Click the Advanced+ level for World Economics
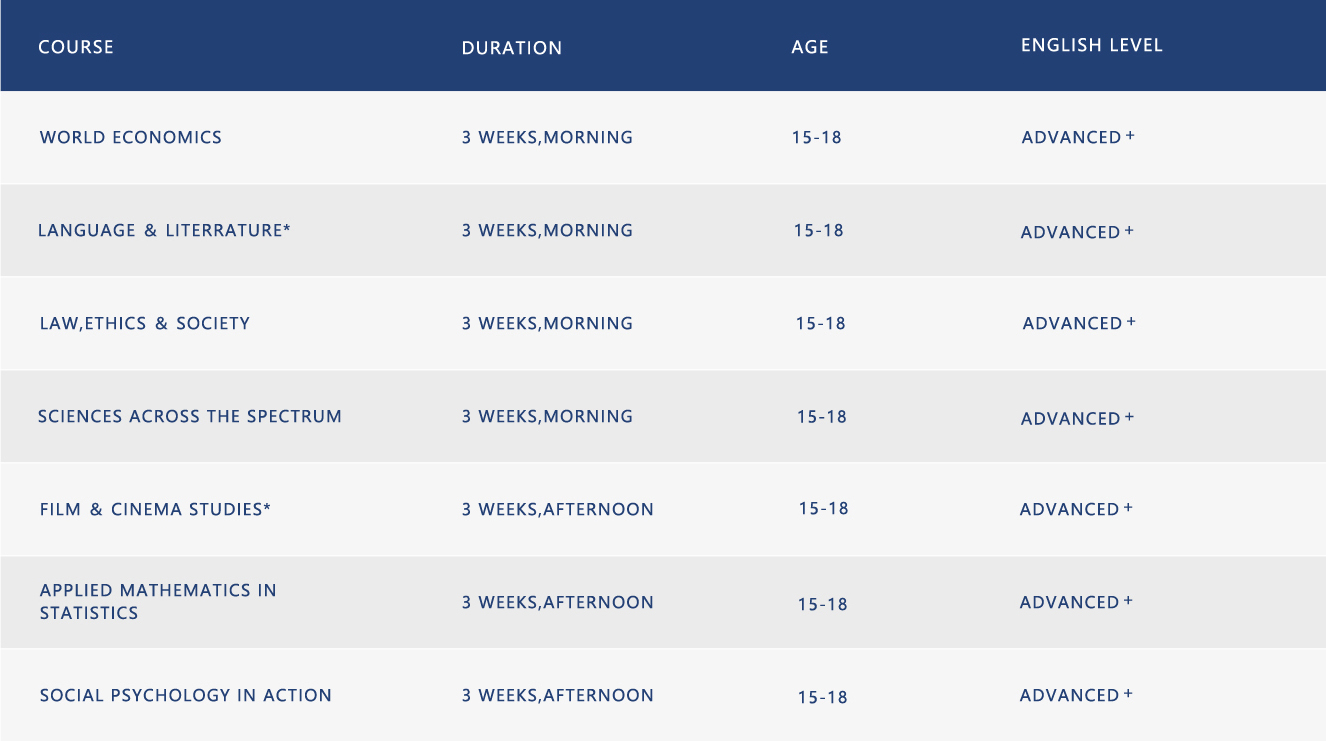Image resolution: width=1326 pixels, height=741 pixels. 1078,138
